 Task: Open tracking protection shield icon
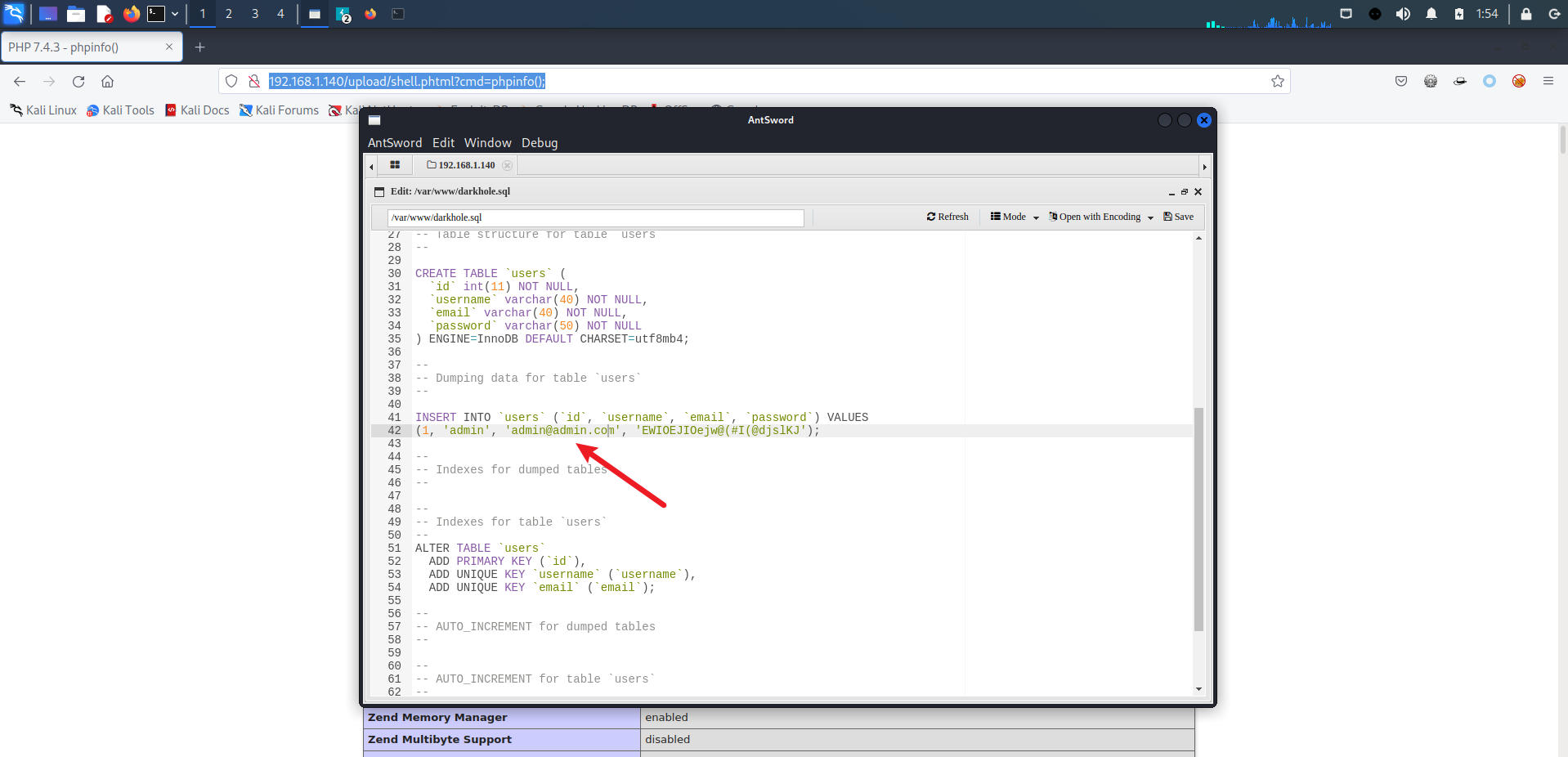[x=231, y=81]
